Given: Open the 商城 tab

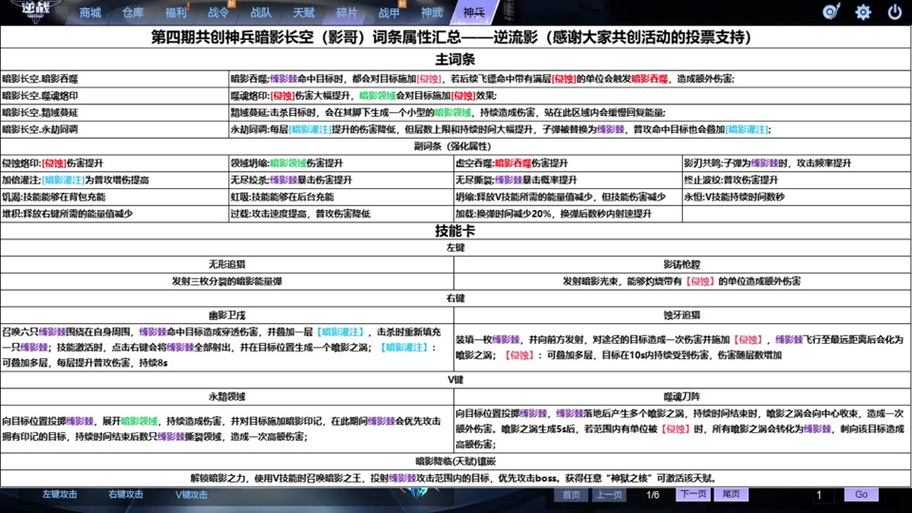Looking at the screenshot, I should tap(90, 12).
